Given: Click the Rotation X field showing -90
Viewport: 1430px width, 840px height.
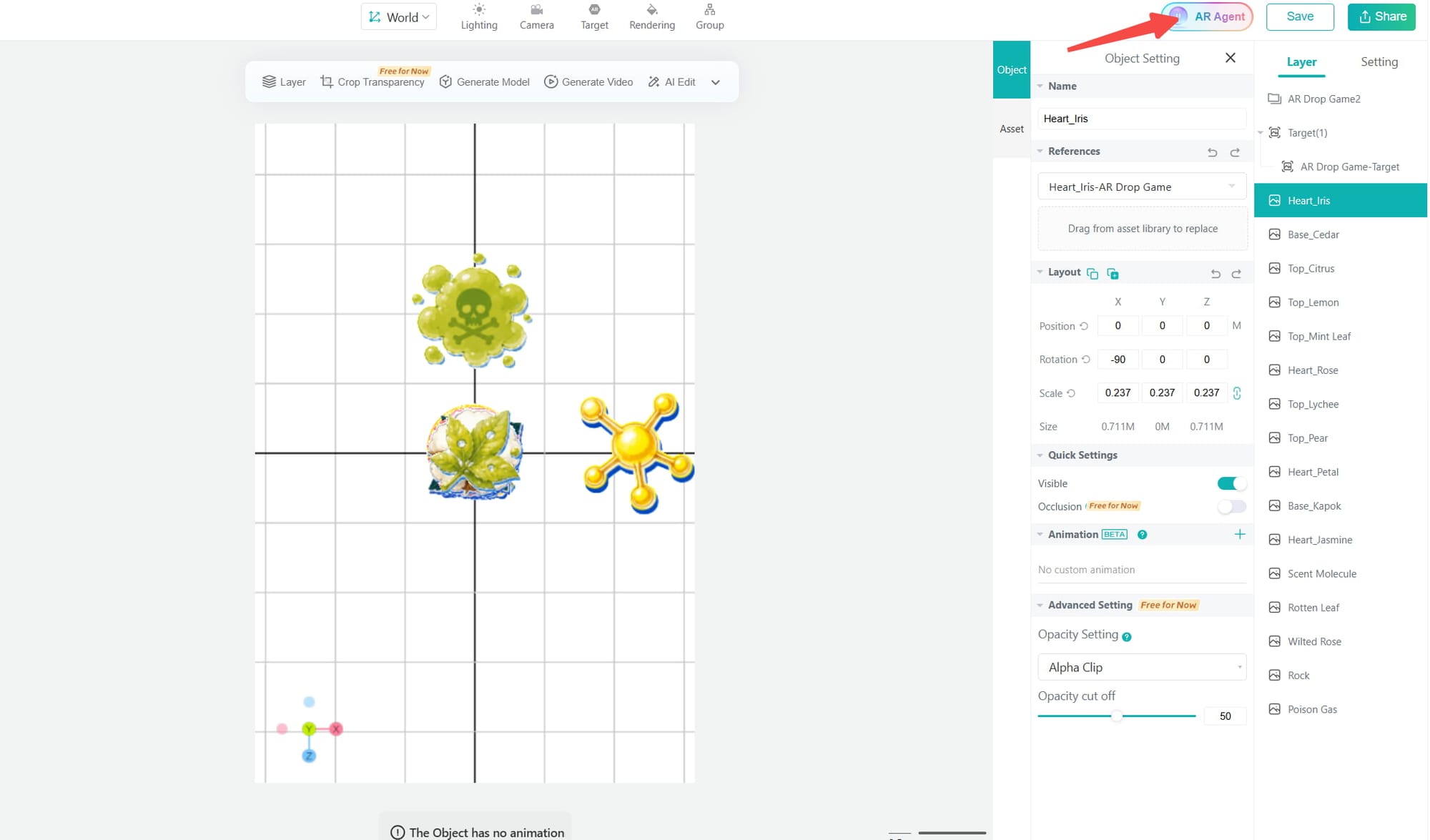Looking at the screenshot, I should click(x=1118, y=359).
